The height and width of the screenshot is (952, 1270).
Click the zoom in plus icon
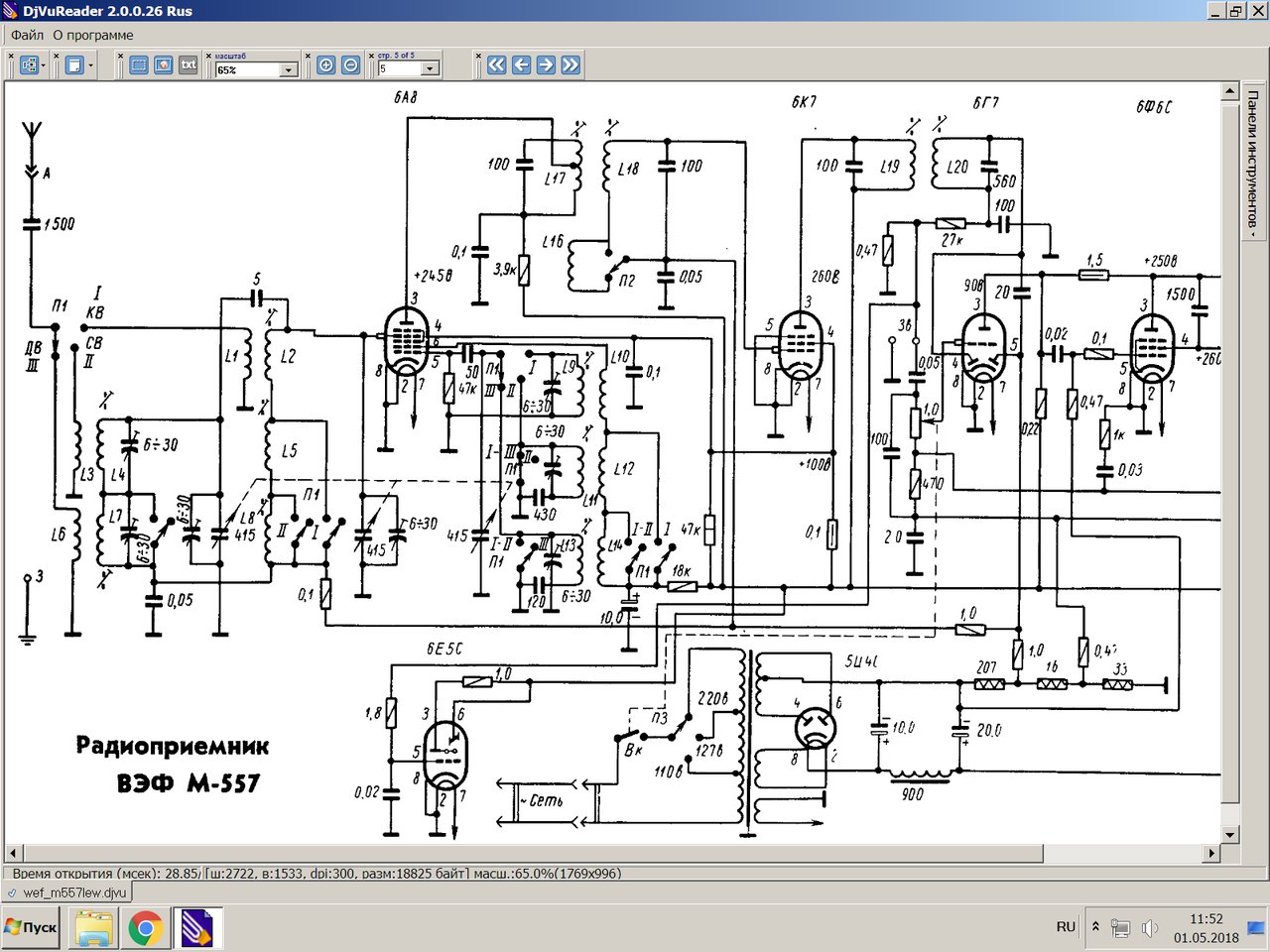pos(325,65)
